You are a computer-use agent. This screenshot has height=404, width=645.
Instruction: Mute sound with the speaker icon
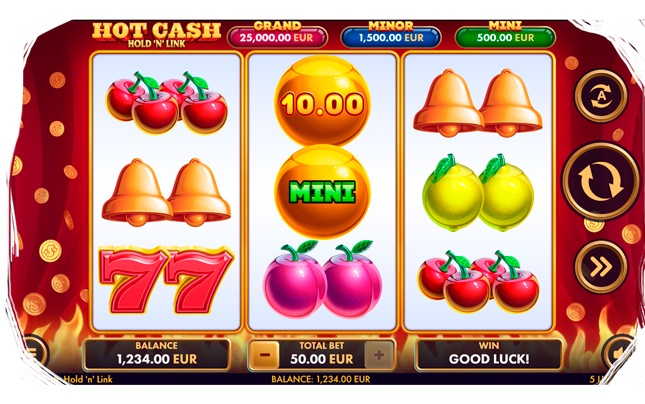[x=618, y=354]
